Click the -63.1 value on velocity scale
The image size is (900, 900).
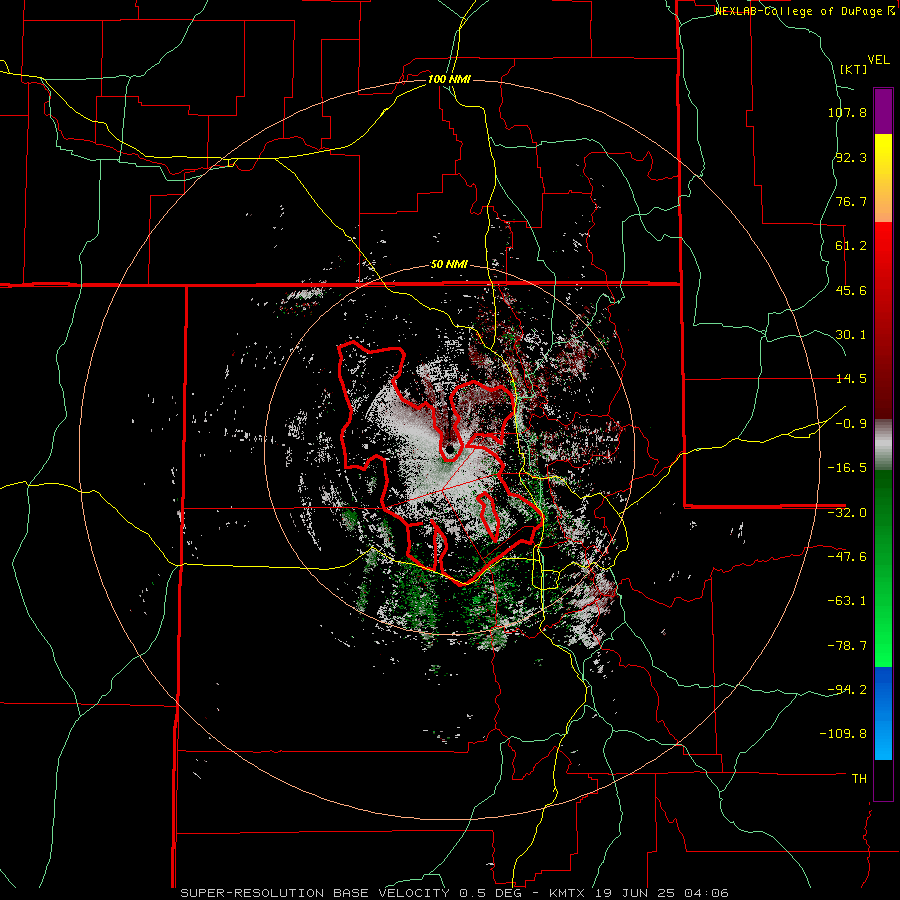pyautogui.click(x=847, y=601)
